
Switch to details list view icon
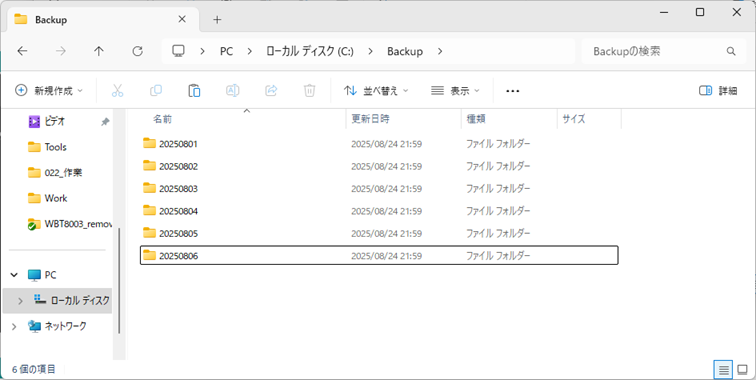[x=723, y=370]
